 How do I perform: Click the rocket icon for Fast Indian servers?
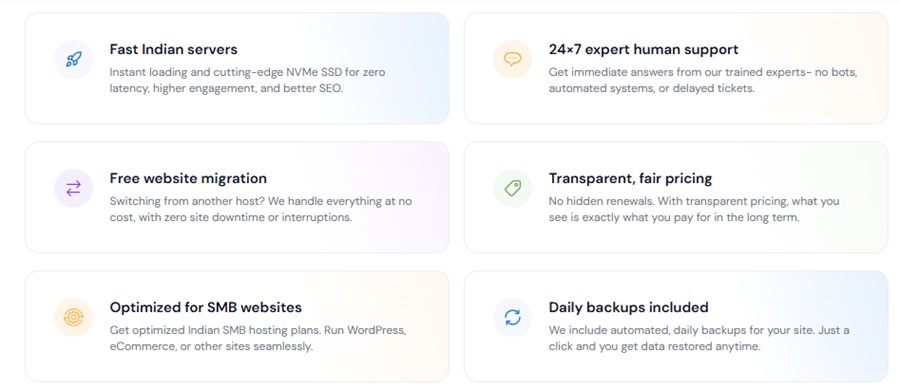(x=73, y=59)
